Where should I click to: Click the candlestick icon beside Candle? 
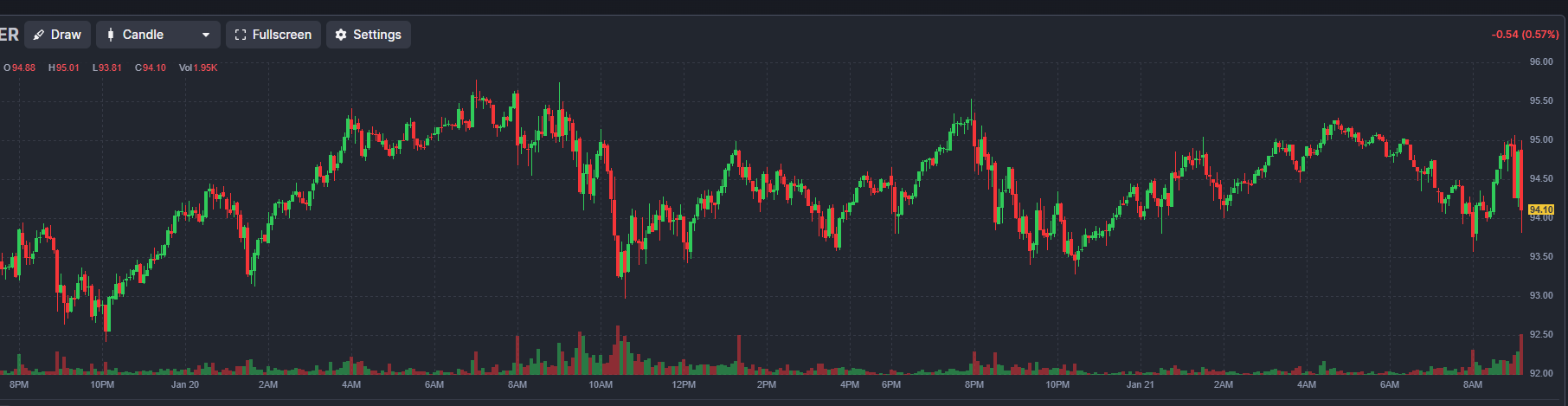click(111, 35)
